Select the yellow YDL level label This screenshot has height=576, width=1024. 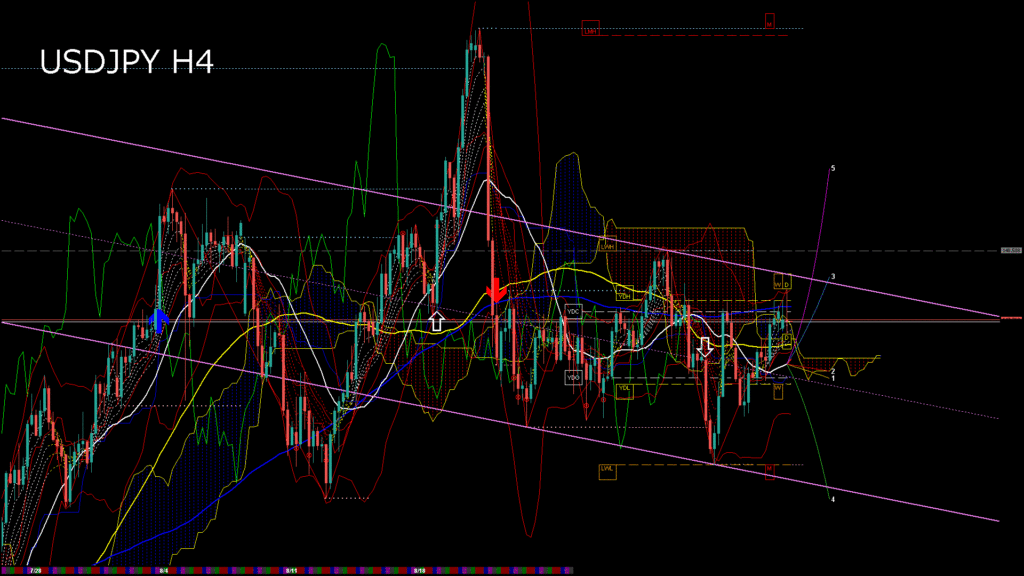pos(624,389)
